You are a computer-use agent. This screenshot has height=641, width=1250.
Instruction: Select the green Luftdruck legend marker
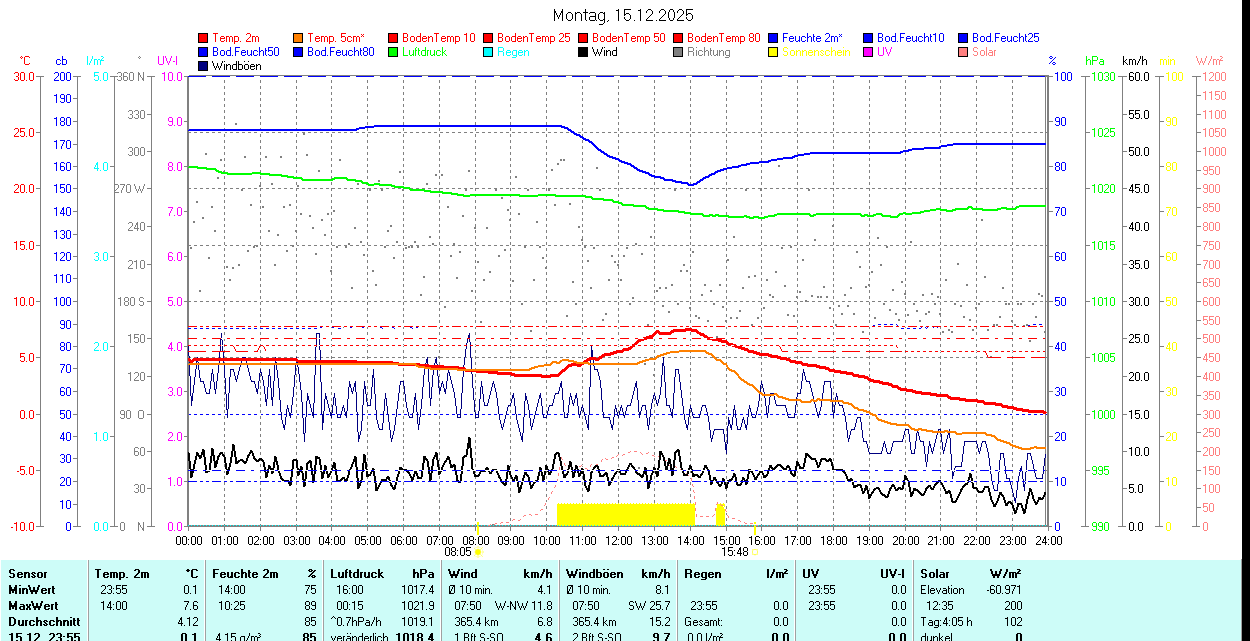click(x=394, y=52)
